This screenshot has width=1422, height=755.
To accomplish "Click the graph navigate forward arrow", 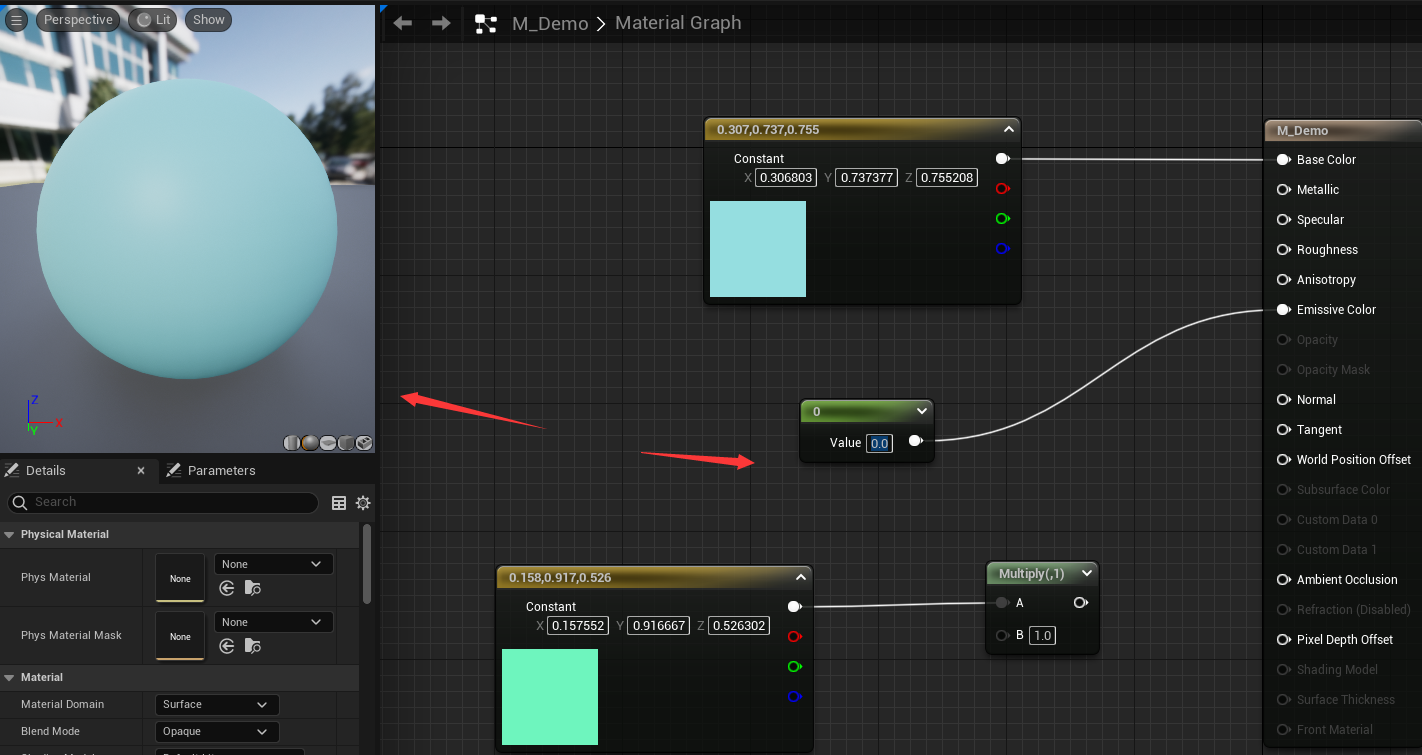I will [x=441, y=23].
